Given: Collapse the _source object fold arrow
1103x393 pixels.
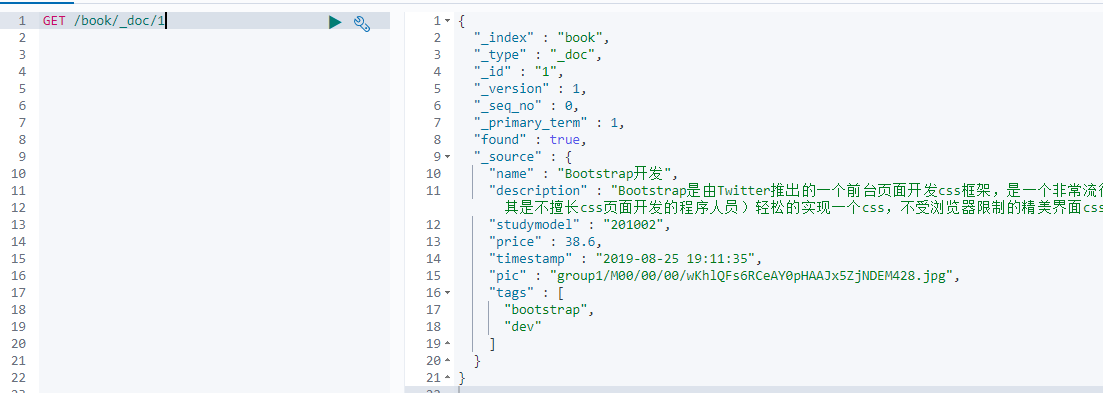Looking at the screenshot, I should [x=448, y=157].
